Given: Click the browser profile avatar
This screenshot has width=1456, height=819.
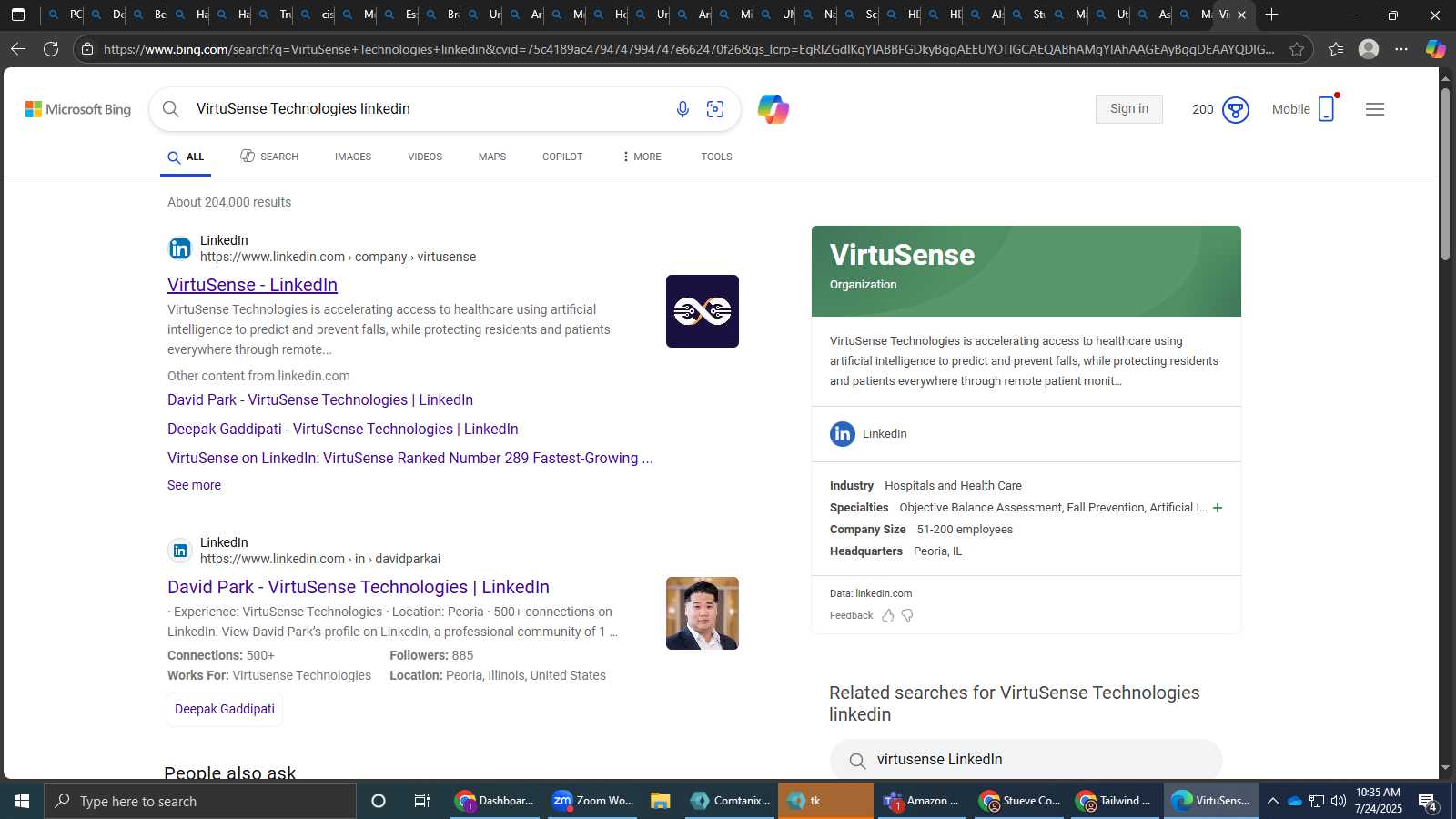Looking at the screenshot, I should point(1369,49).
